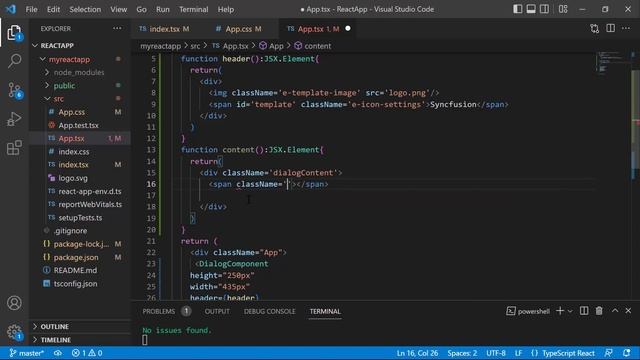This screenshot has height=360, width=640.
Task: Maximize panel size with chevron up
Action: [615, 311]
